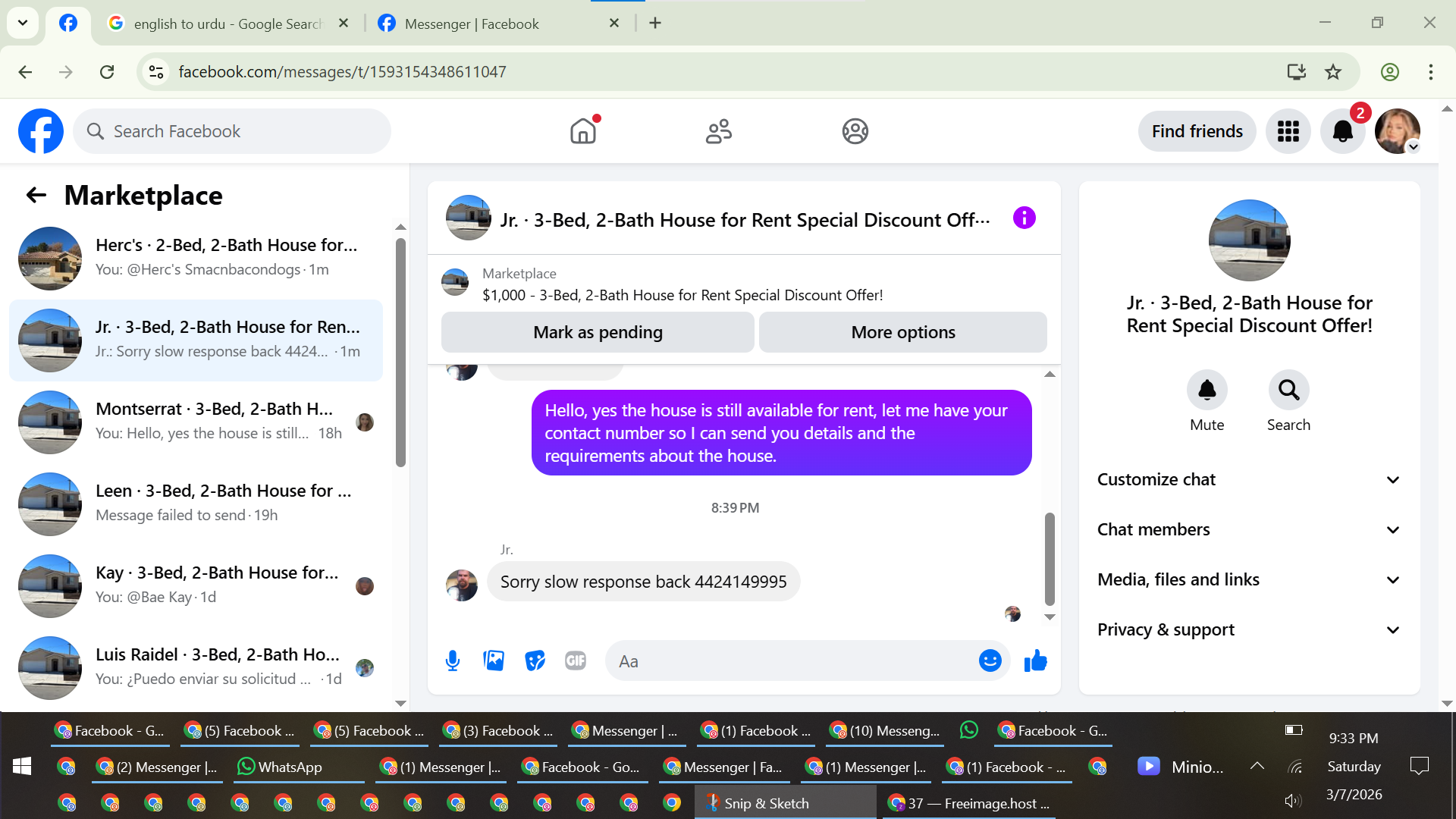Click the install app icon in address bar
Image resolution: width=1456 pixels, height=819 pixels.
(1296, 72)
